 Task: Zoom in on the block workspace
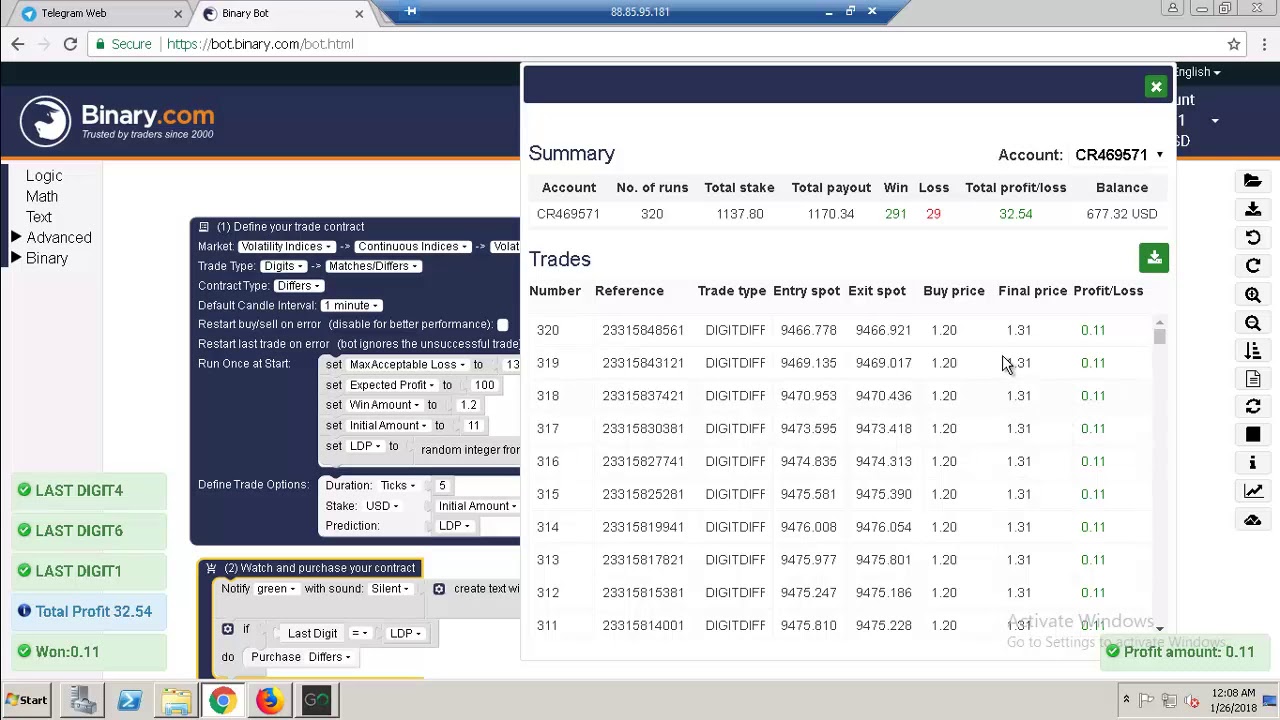[1252, 295]
